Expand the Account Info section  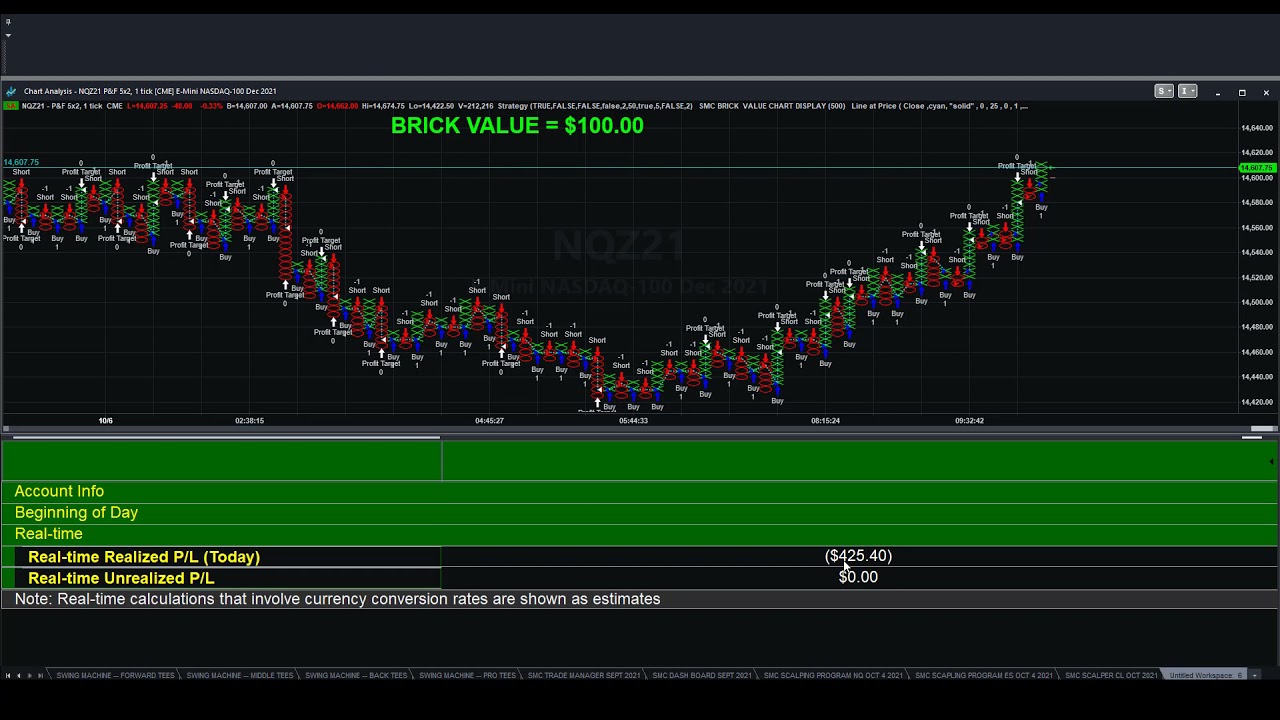pyautogui.click(x=640, y=491)
